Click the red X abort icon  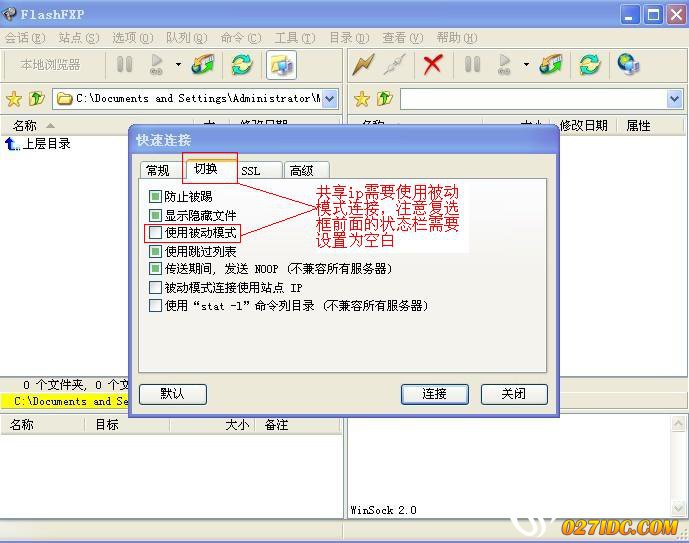[433, 65]
